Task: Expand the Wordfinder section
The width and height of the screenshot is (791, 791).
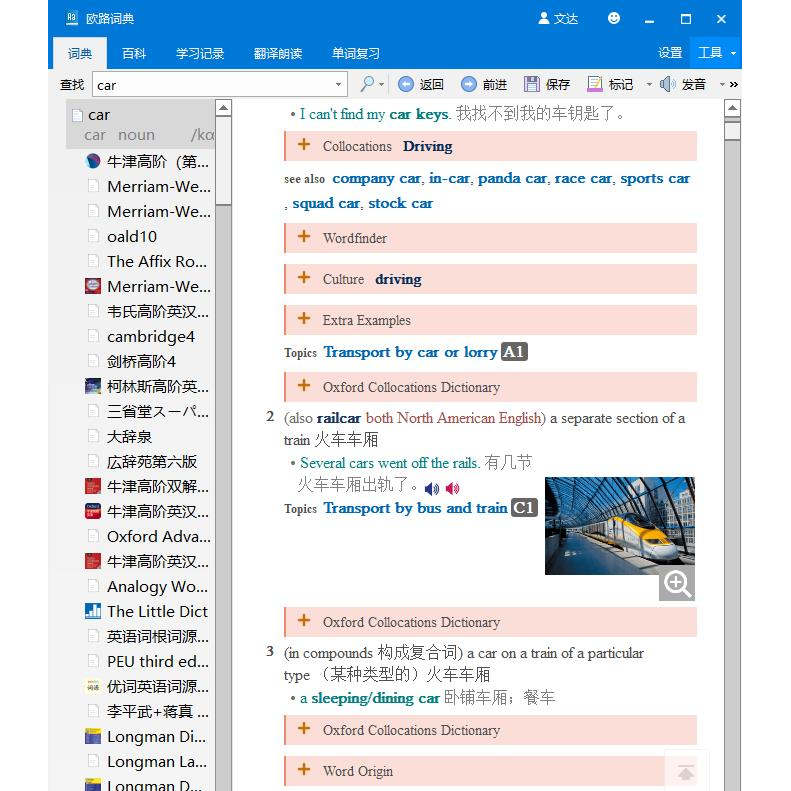Action: 491,238
